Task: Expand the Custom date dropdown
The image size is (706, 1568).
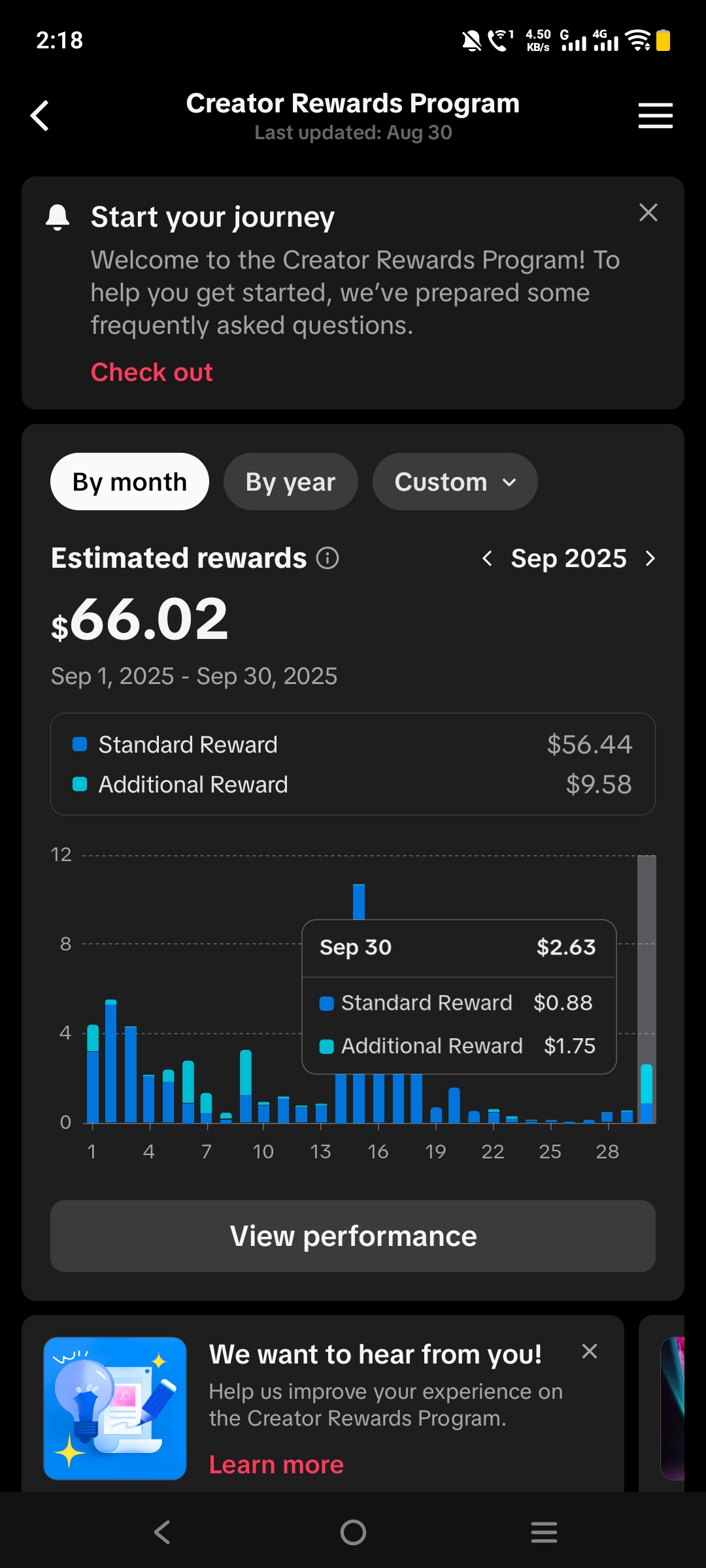Action: click(x=455, y=482)
